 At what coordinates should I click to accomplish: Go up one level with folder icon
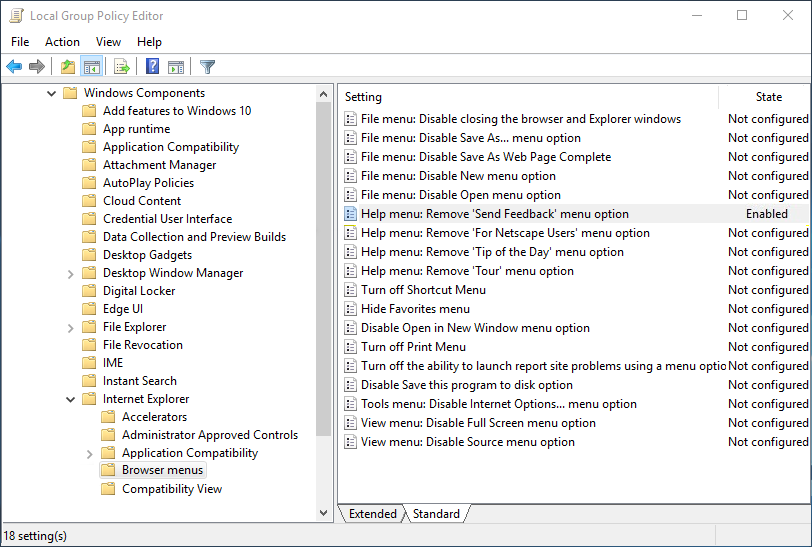coord(67,67)
